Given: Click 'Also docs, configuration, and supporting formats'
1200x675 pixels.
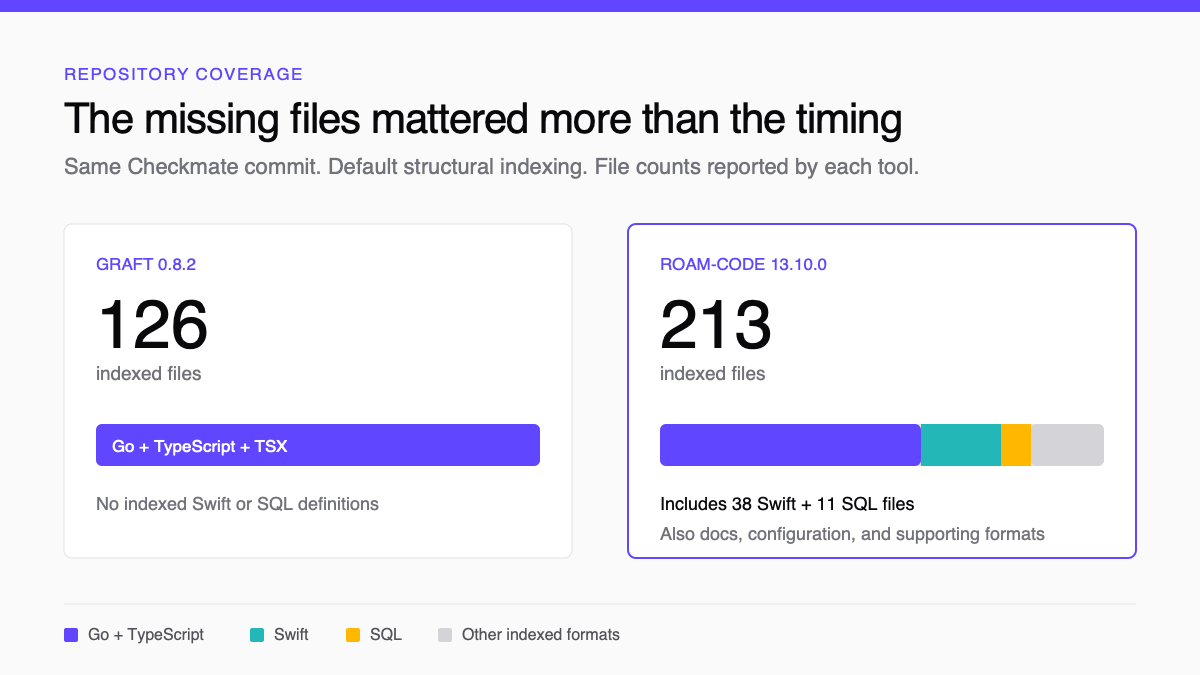Looking at the screenshot, I should pos(852,534).
